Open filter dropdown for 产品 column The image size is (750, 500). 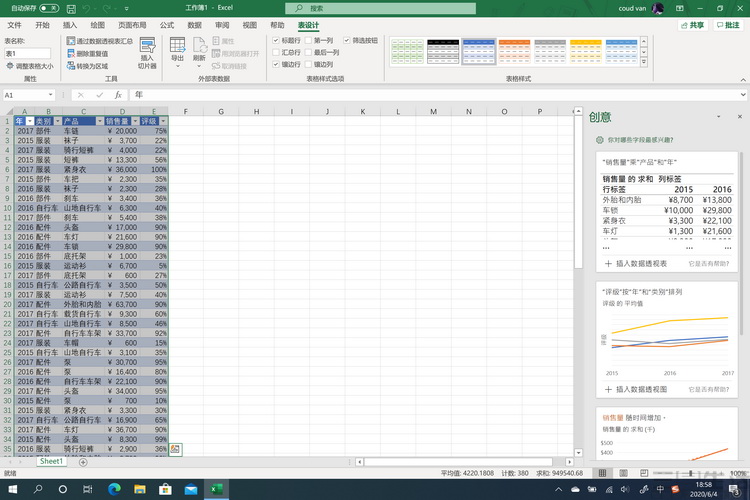pyautogui.click(x=99, y=121)
